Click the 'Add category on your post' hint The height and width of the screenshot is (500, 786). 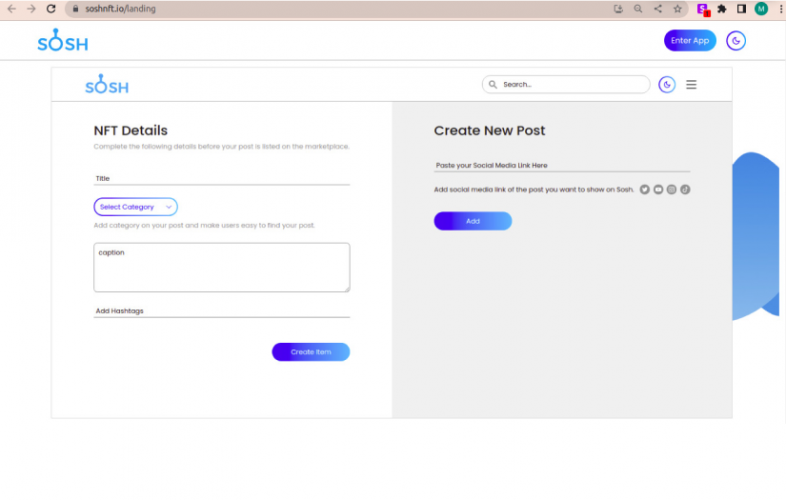(x=204, y=225)
